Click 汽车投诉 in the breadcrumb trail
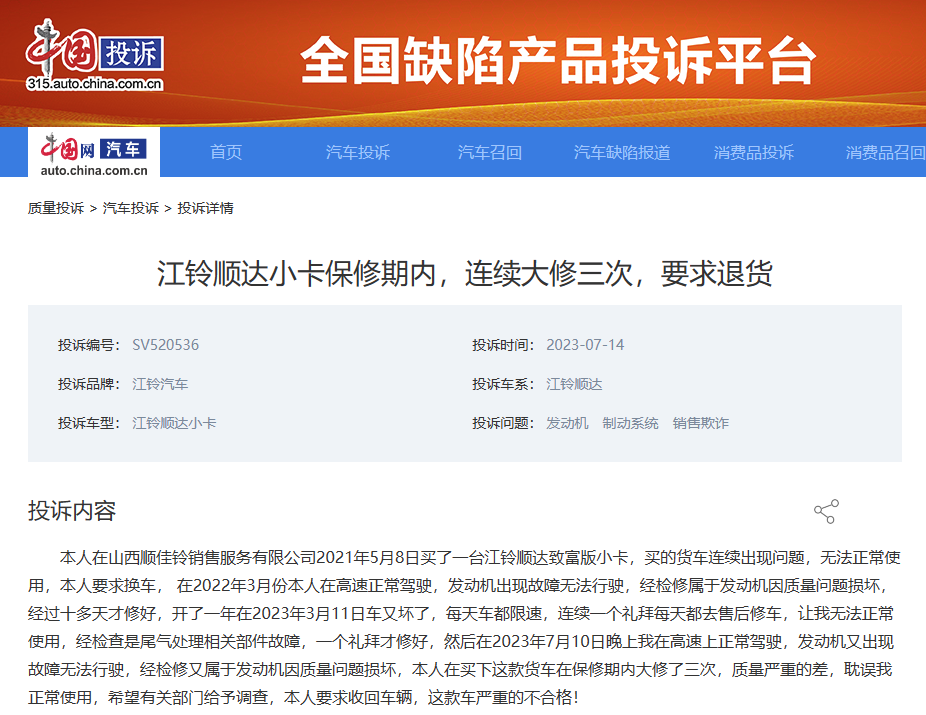The height and width of the screenshot is (715, 926). tap(131, 208)
